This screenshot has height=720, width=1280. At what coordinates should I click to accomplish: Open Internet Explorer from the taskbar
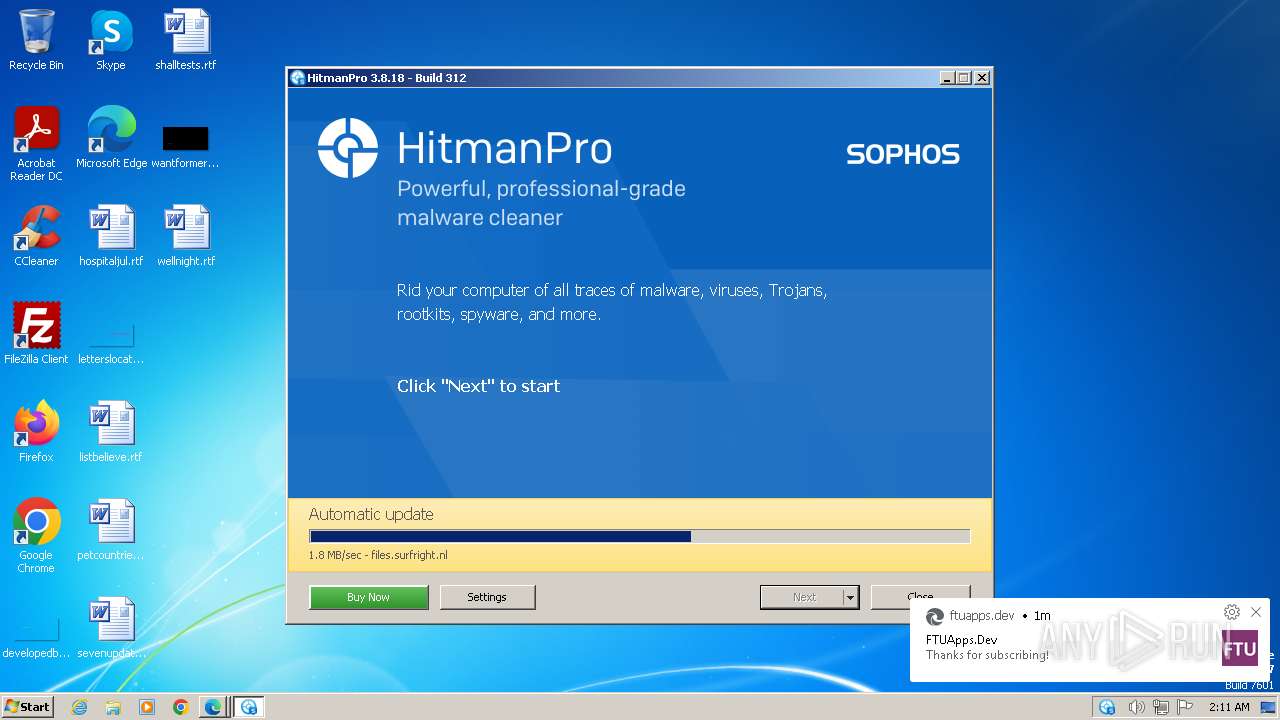click(80, 707)
